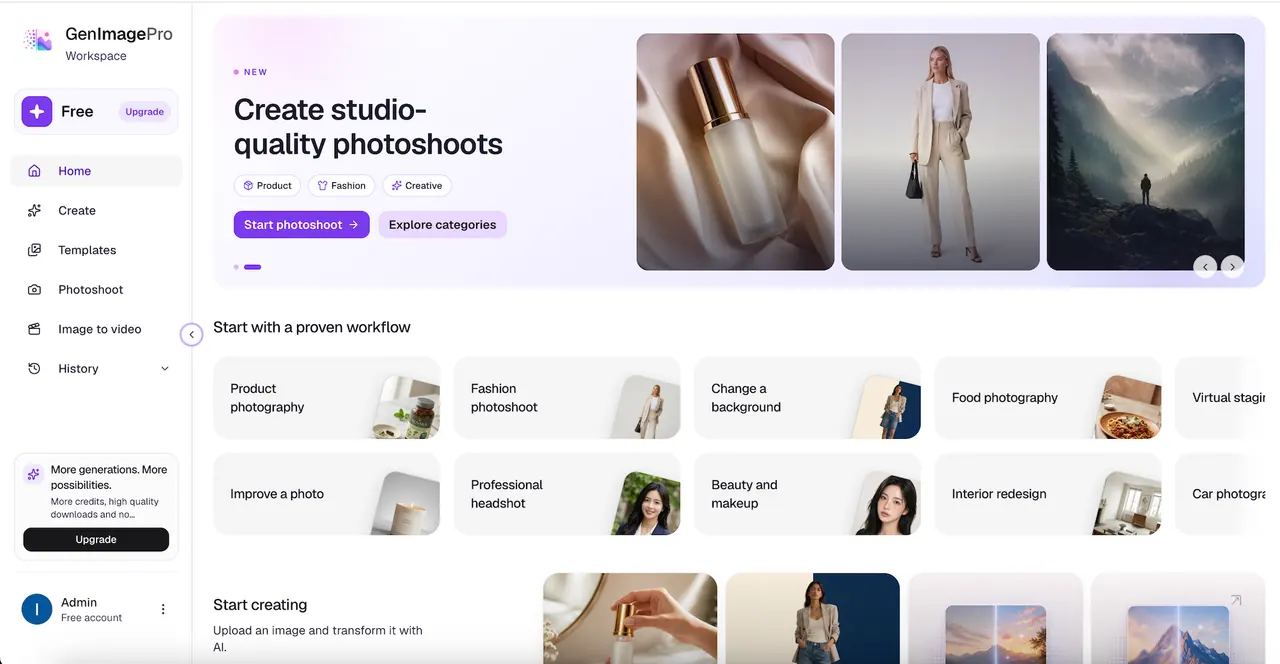
Task: Click the History clock icon
Action: pyautogui.click(x=35, y=369)
